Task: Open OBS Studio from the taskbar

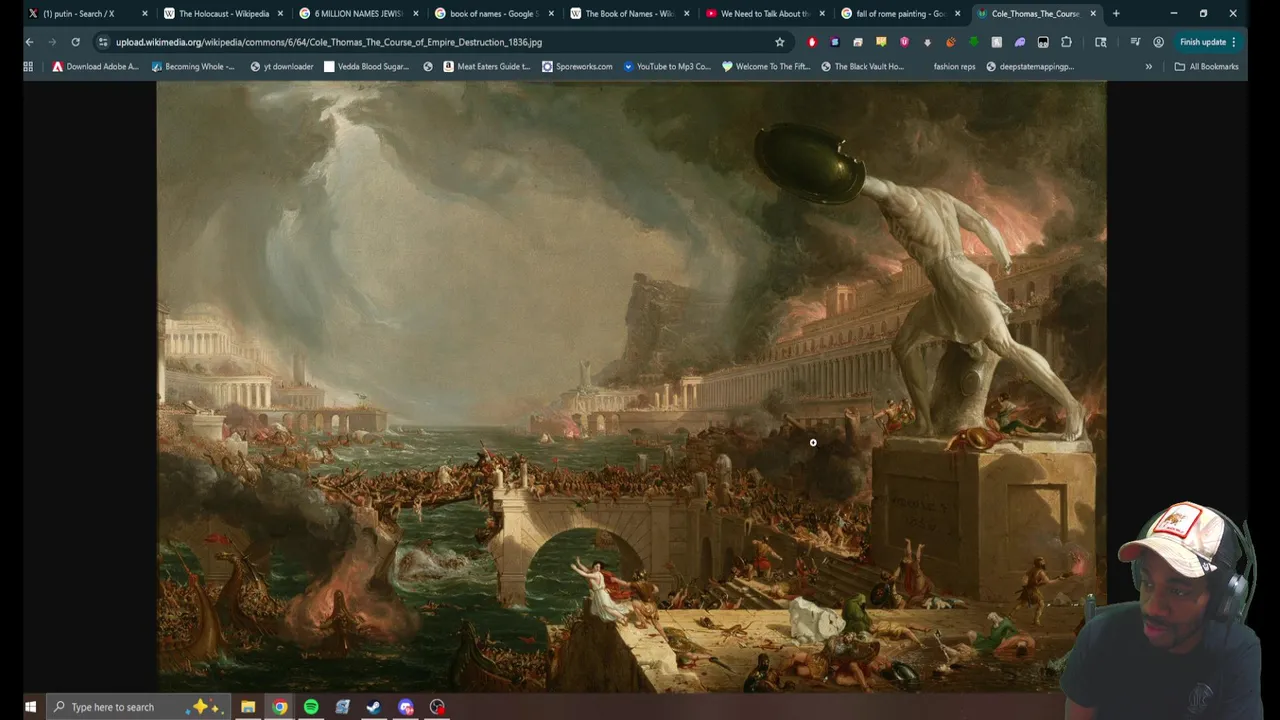Action: pyautogui.click(x=437, y=706)
